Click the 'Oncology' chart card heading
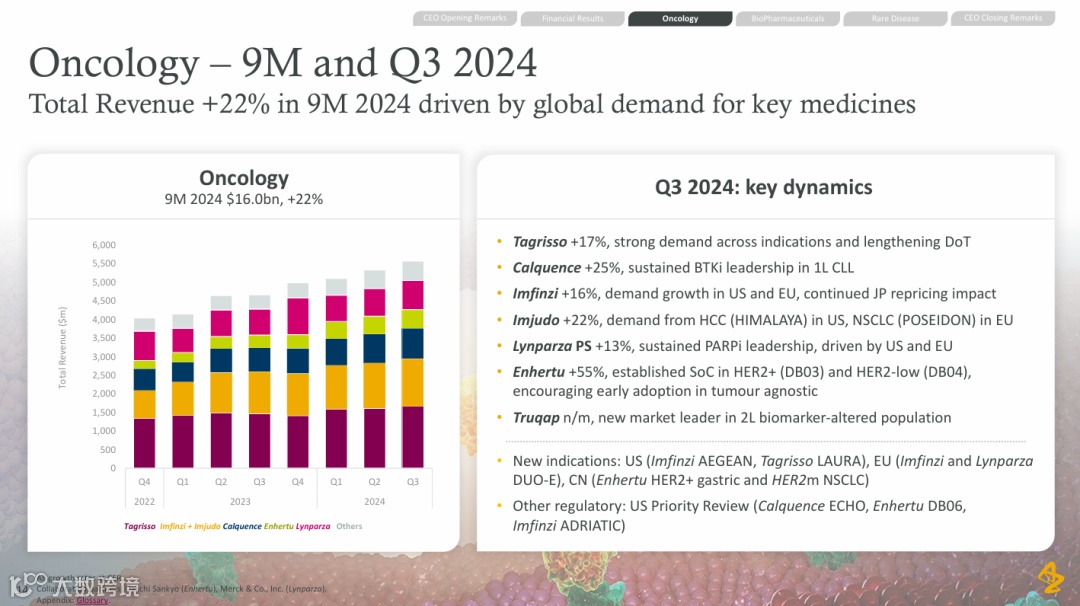1080x606 pixels. tap(244, 178)
